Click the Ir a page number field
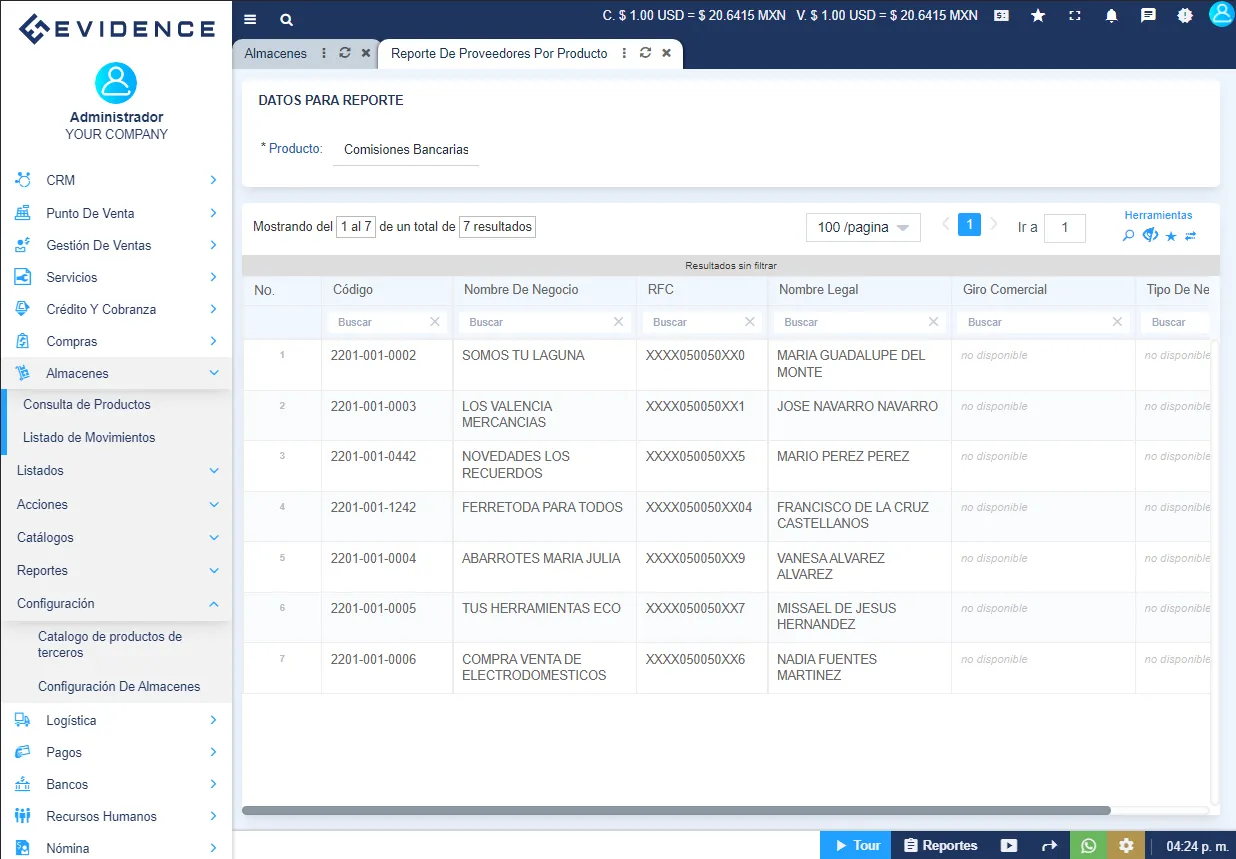1236x859 pixels. (1065, 228)
